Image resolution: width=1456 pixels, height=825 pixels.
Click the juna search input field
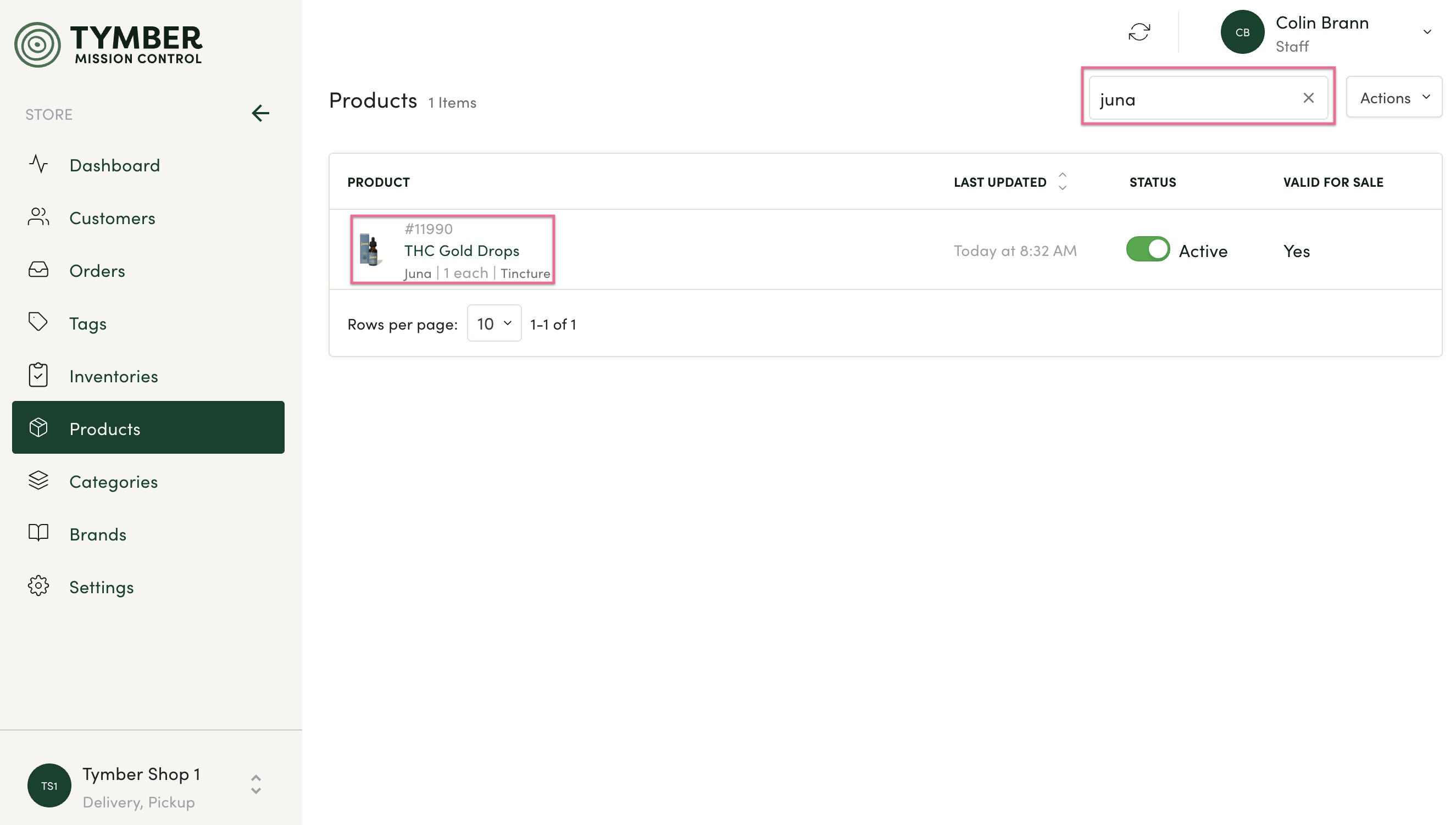(1196, 99)
